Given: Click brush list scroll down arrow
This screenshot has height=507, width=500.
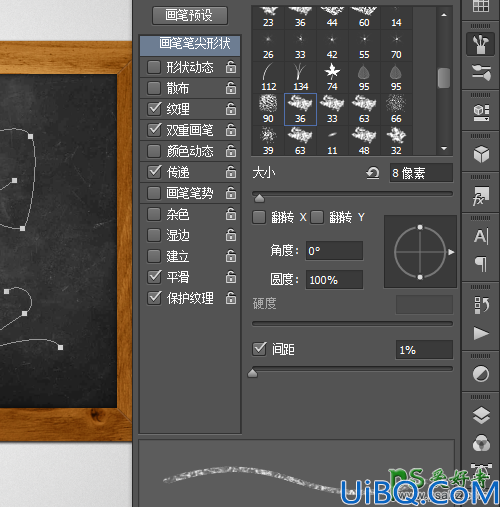Looking at the screenshot, I should (444, 148).
